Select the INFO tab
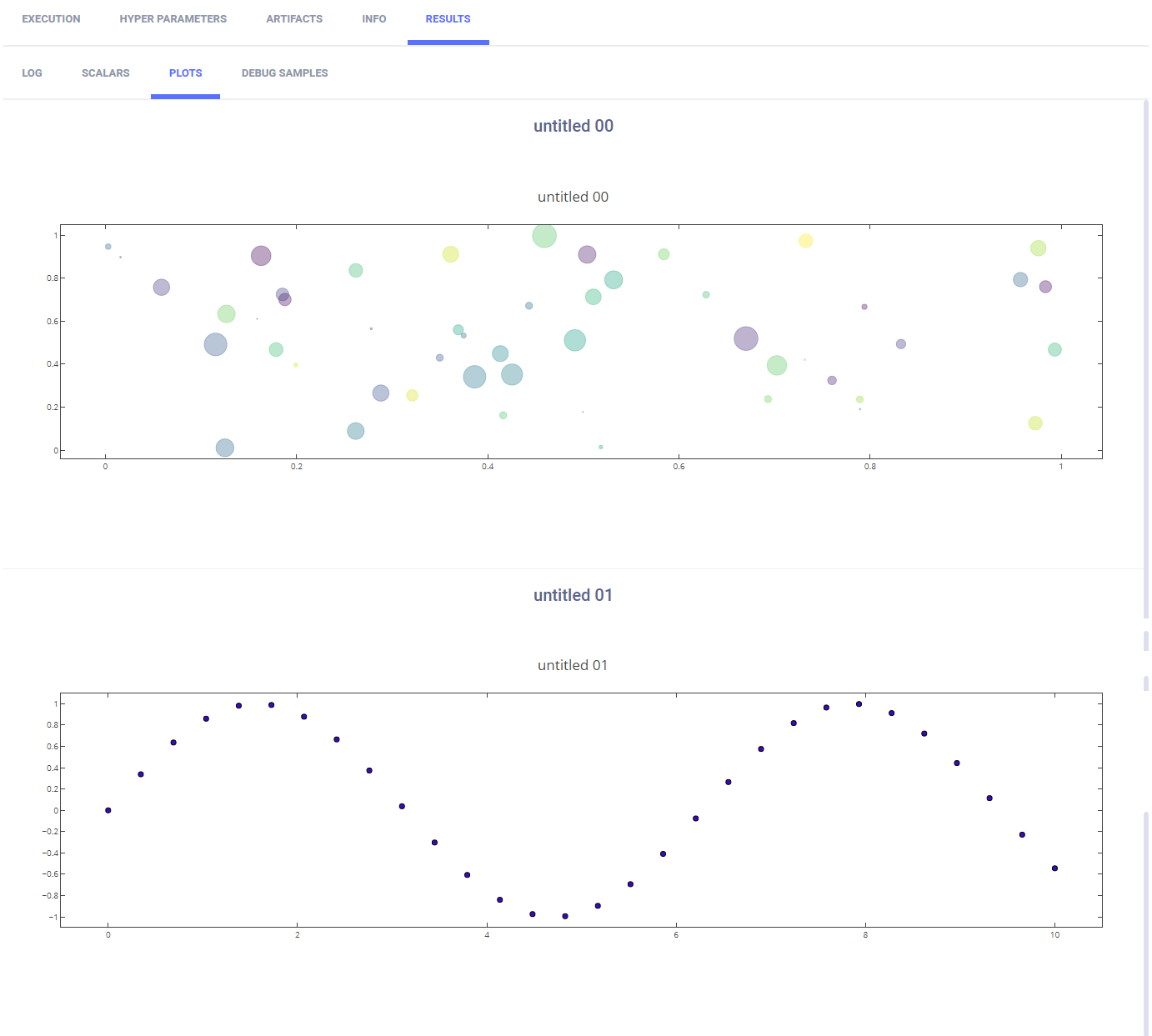 pos(373,19)
